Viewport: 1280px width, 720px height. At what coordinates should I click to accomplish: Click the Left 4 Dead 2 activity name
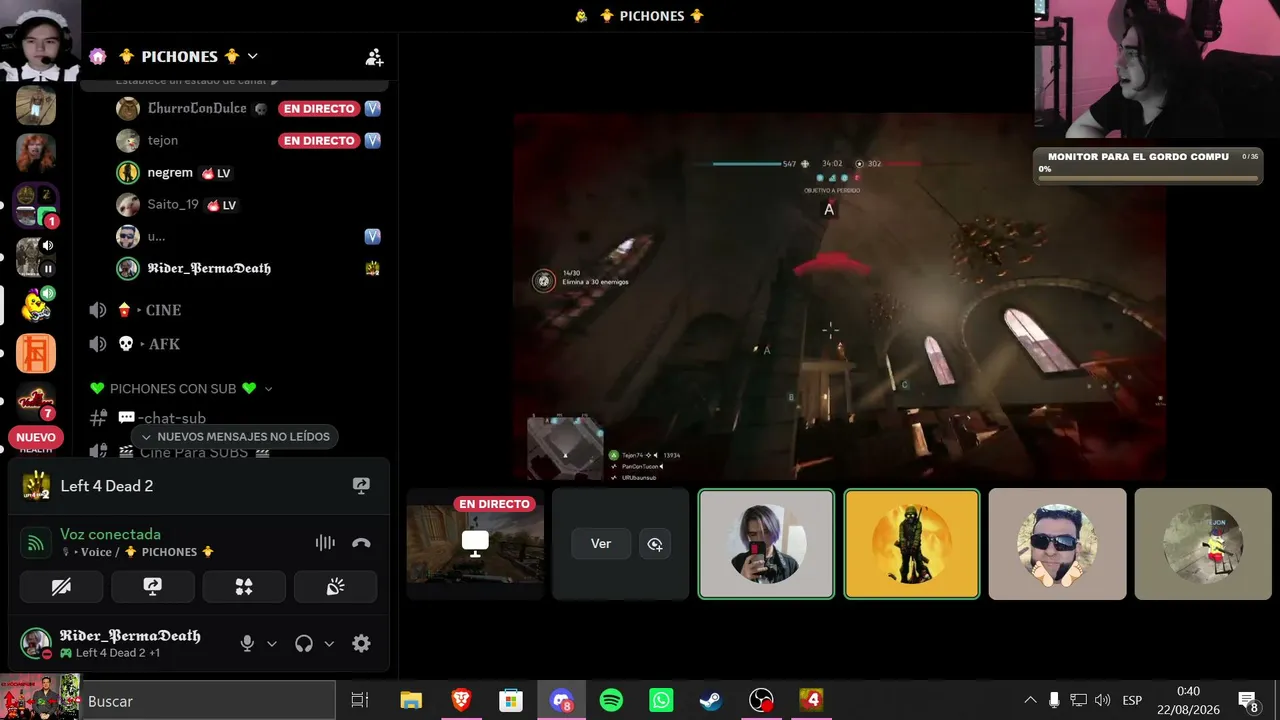coord(107,486)
